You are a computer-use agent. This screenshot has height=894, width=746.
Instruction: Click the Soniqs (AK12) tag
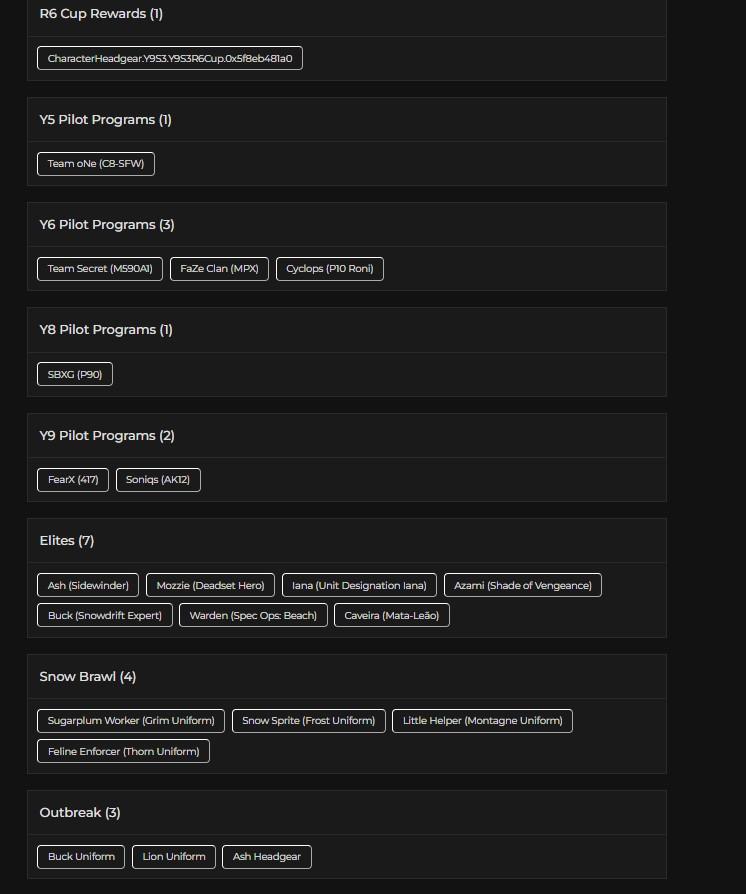click(158, 479)
